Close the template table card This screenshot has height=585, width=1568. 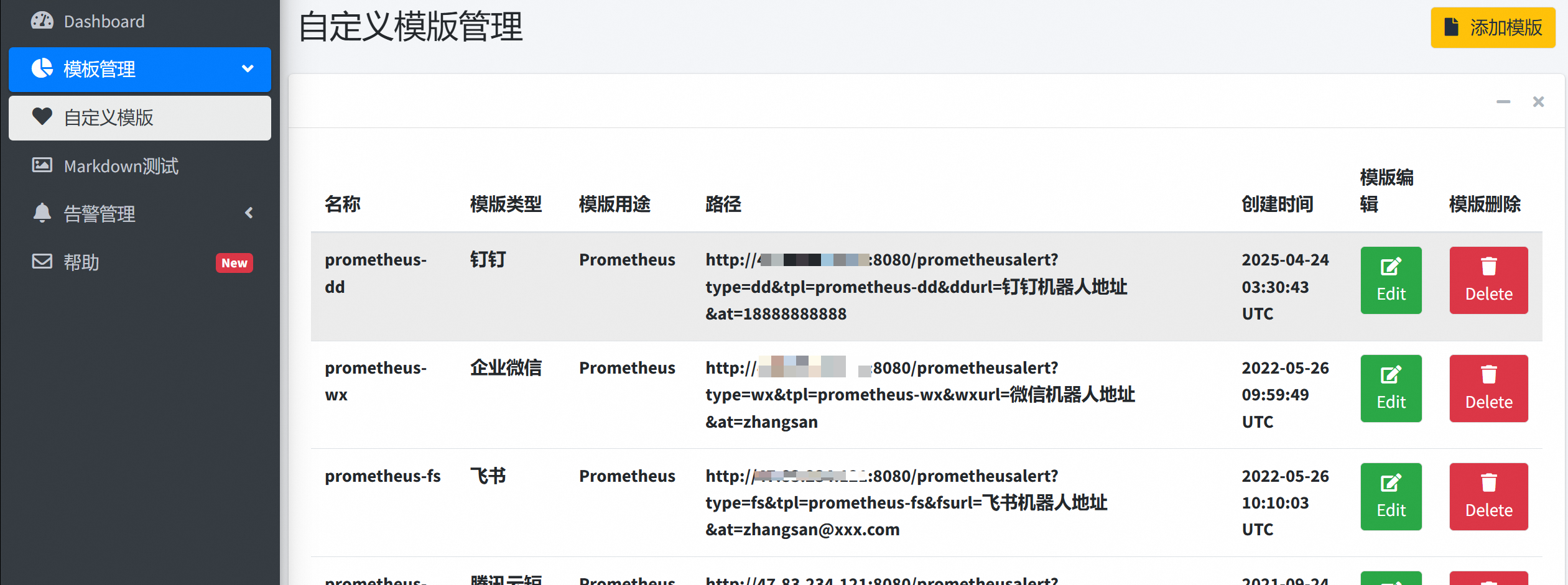(x=1538, y=101)
